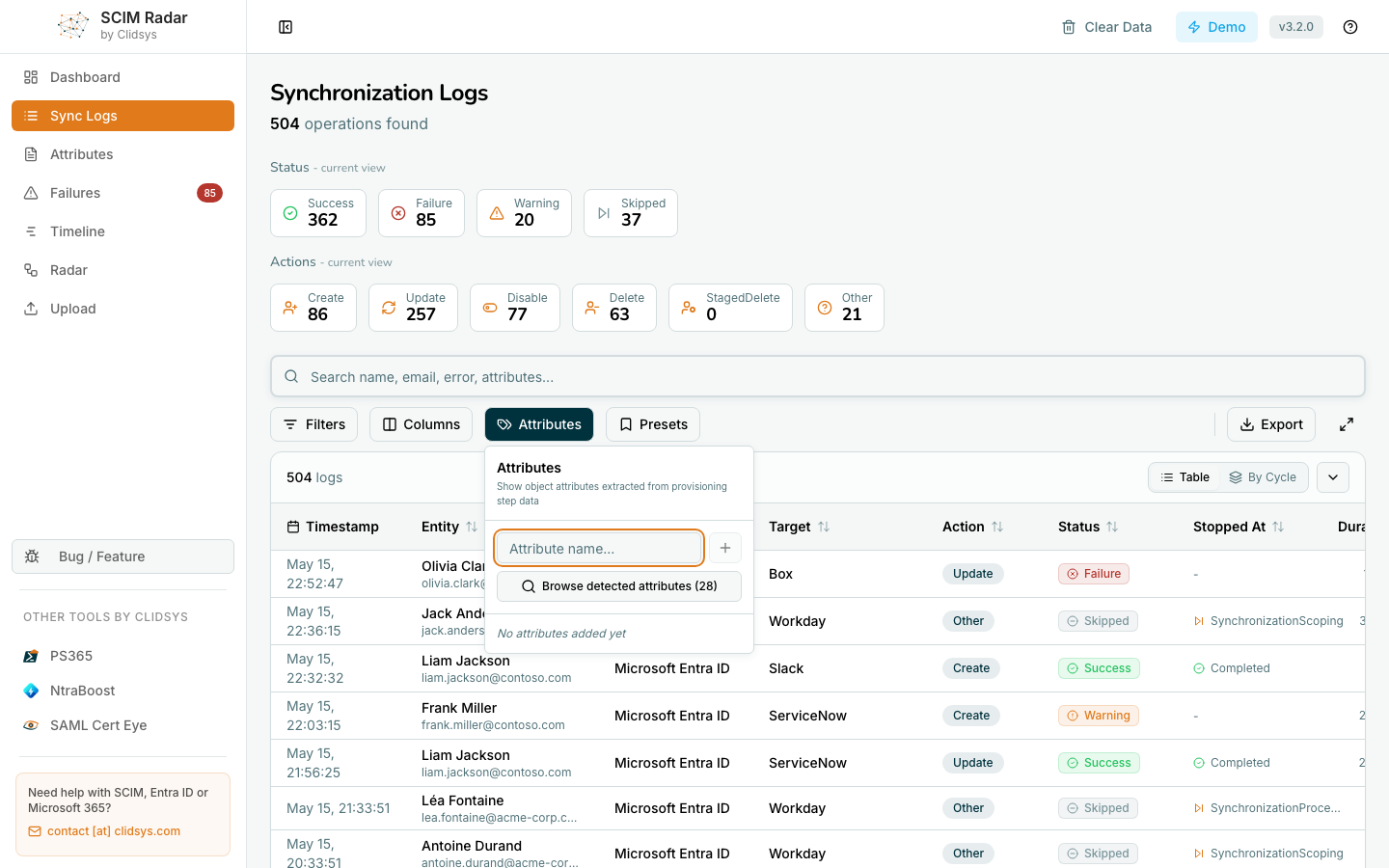Image resolution: width=1389 pixels, height=868 pixels.
Task: Click the SCIM Radar logo icon
Action: (x=73, y=26)
